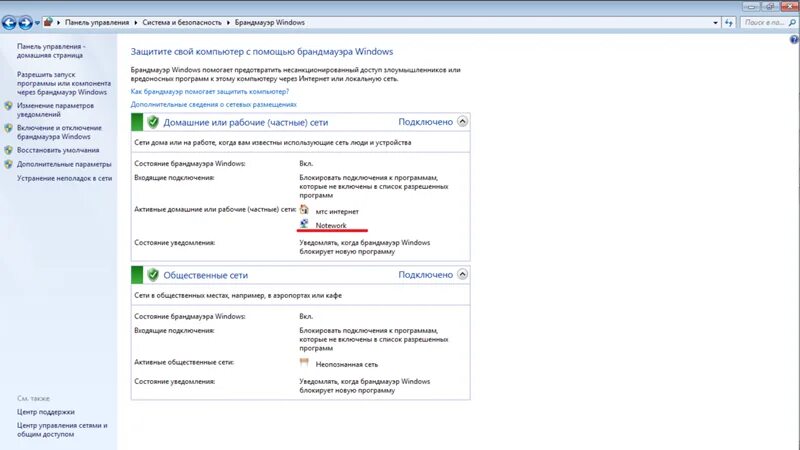Viewport: 800px width, 450px height.
Task: Open 'Устранение неполадок в сети' link
Action: 64,178
